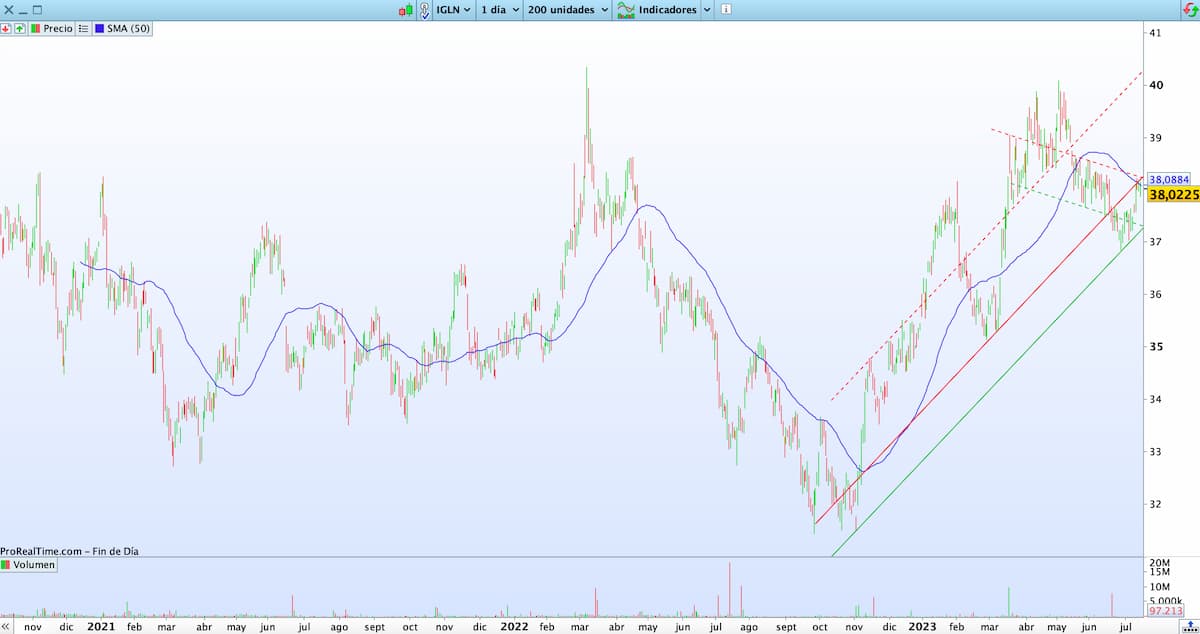Click the Volumen panel label
The height and width of the screenshot is (634, 1200).
click(33, 565)
